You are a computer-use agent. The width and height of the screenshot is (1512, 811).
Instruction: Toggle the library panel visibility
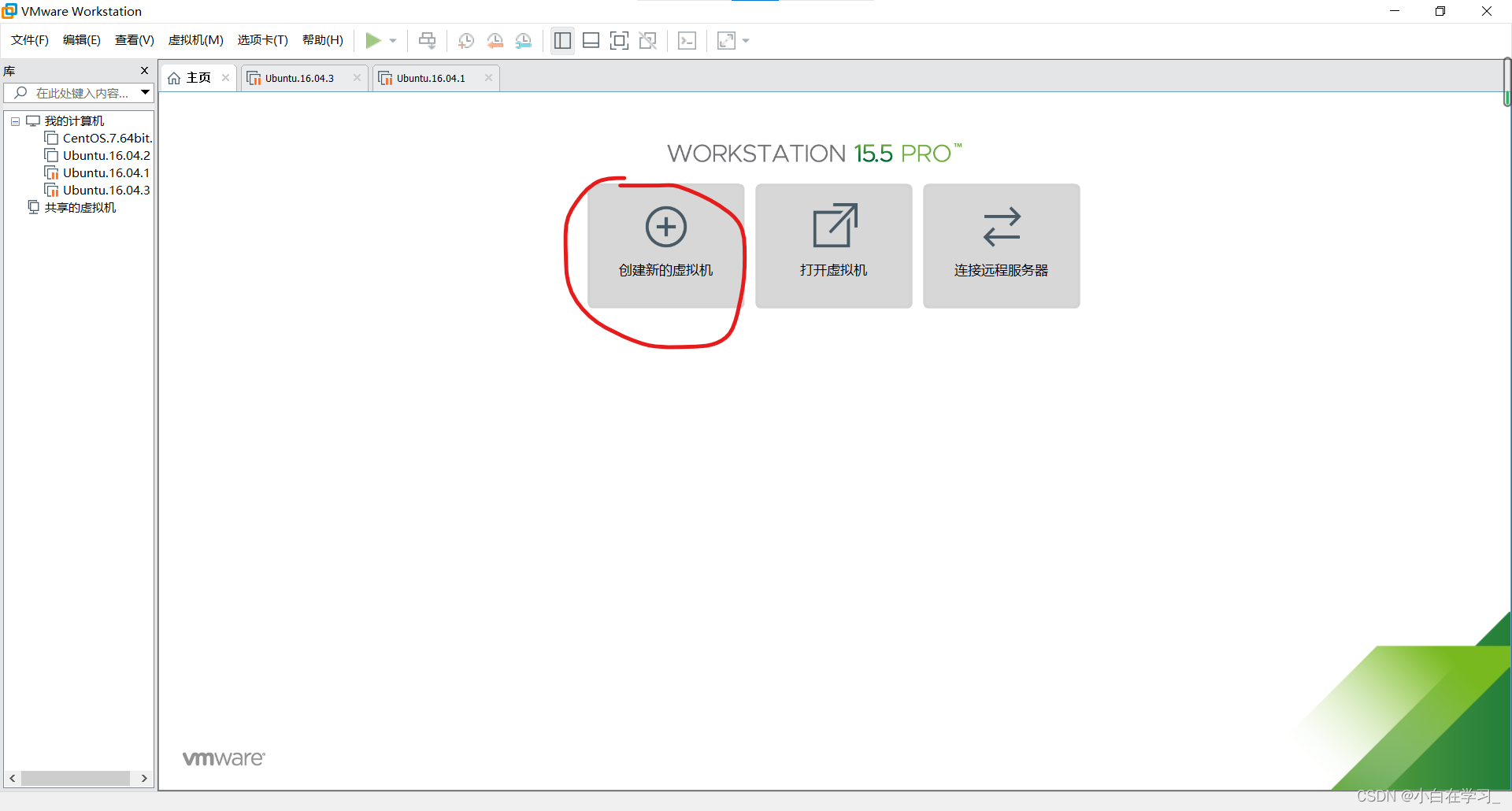pos(562,40)
